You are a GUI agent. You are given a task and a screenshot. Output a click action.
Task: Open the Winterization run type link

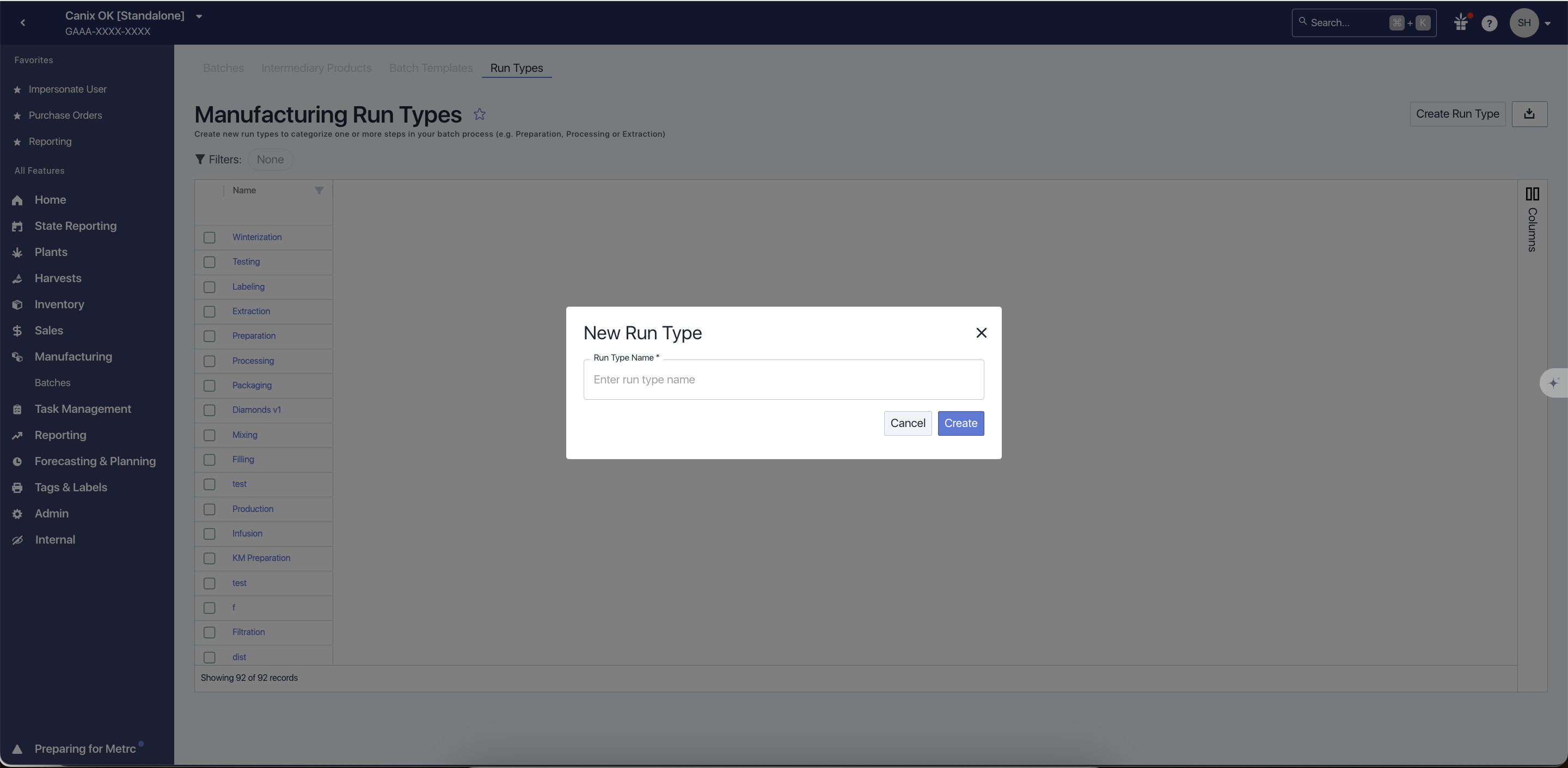[257, 237]
